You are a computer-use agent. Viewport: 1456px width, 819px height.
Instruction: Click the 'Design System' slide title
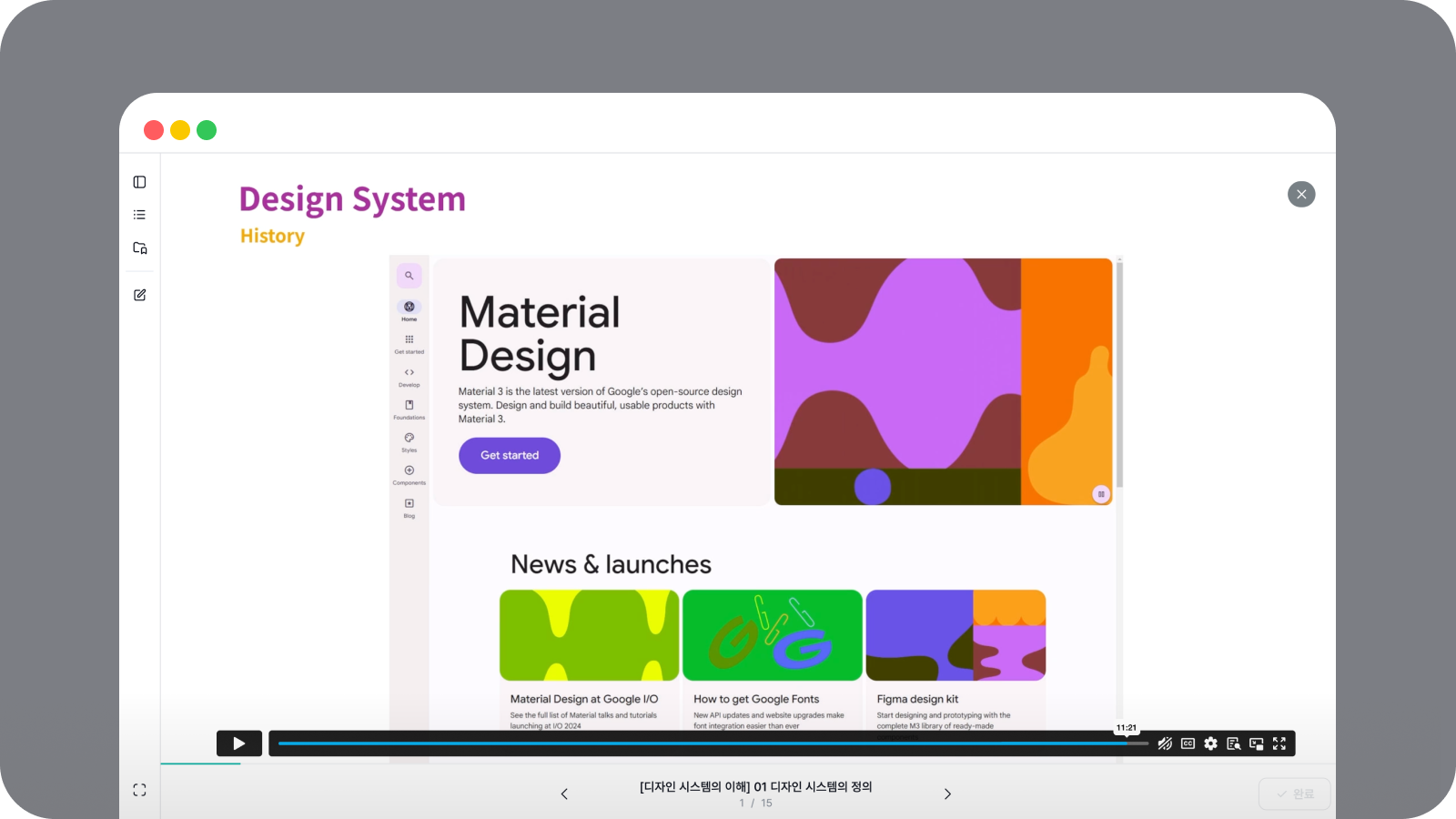tap(352, 199)
